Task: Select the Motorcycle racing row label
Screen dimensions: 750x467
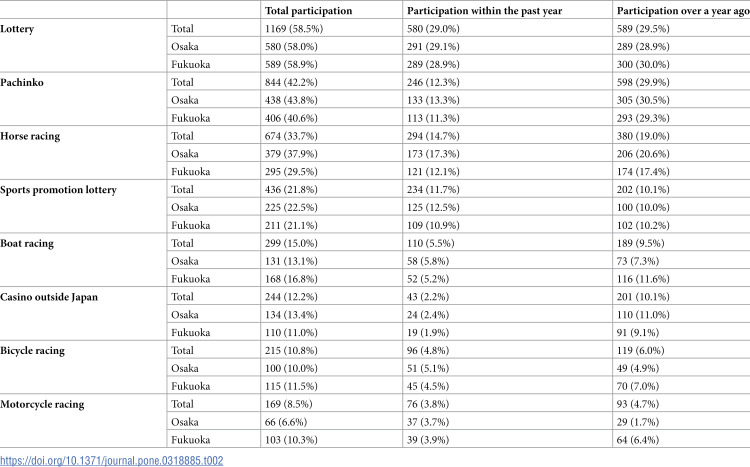Action: pos(42,404)
